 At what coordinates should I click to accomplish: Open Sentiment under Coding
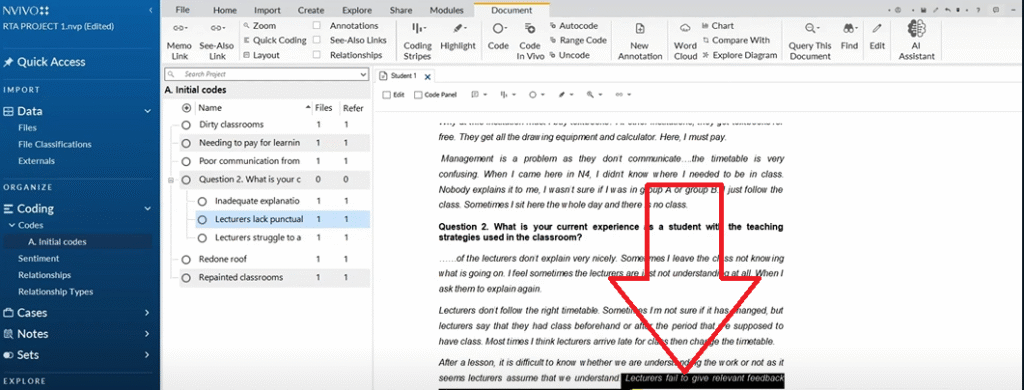point(39,259)
